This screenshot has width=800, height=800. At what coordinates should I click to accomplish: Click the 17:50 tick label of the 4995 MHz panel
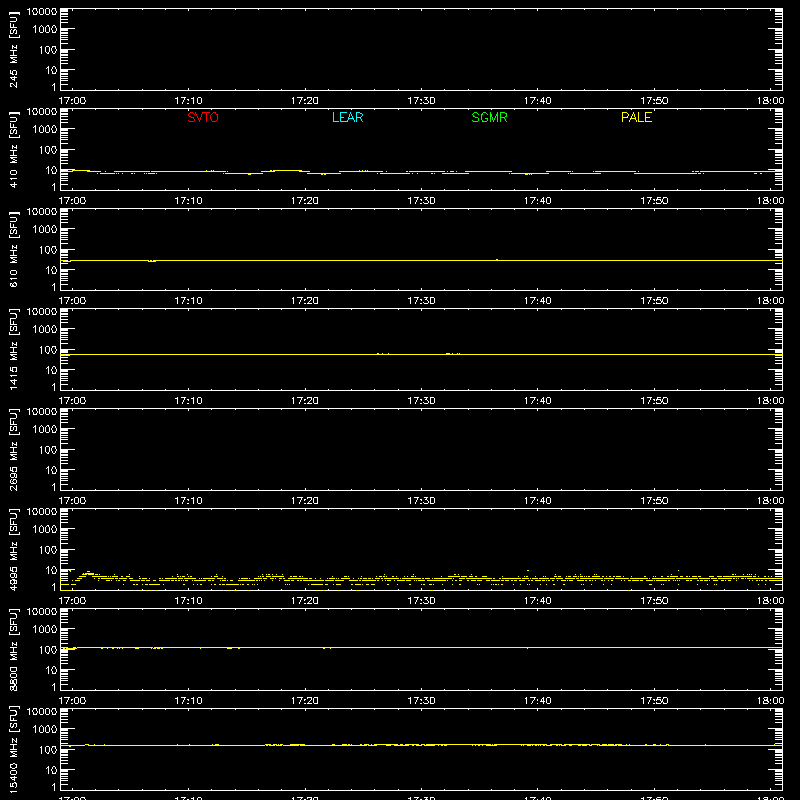(x=654, y=601)
